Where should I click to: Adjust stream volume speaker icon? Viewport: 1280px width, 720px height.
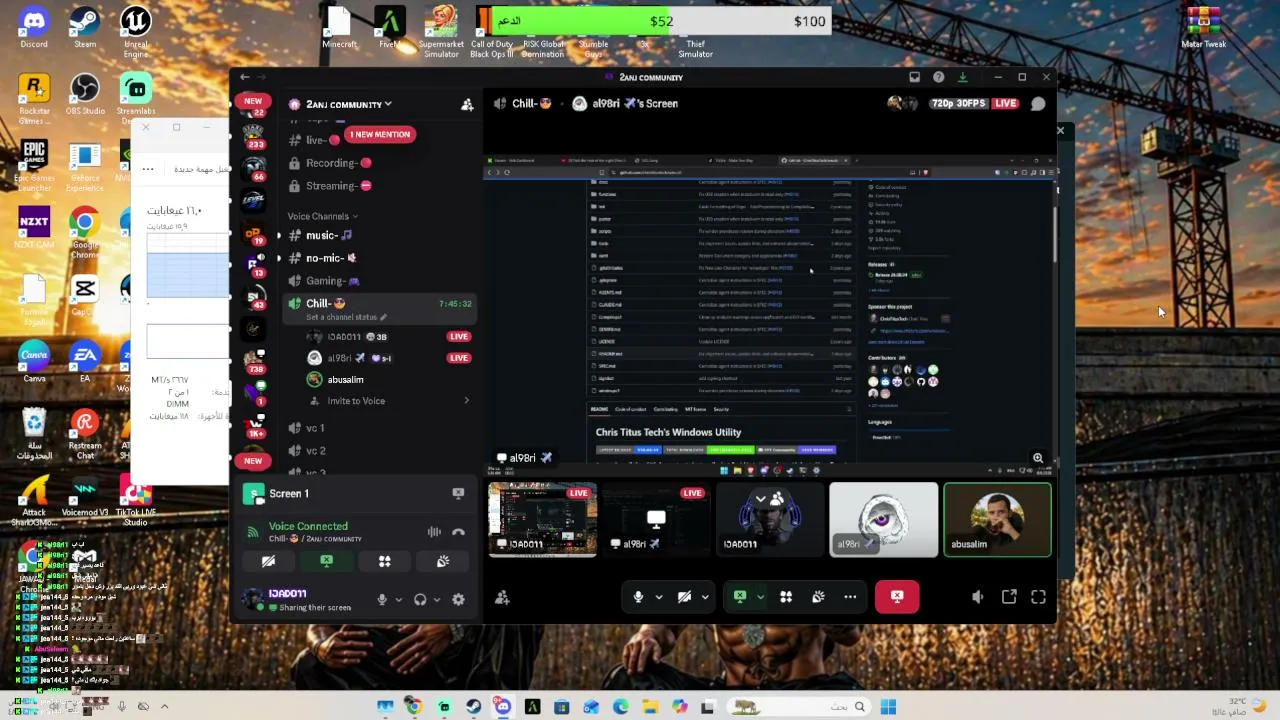coord(977,597)
